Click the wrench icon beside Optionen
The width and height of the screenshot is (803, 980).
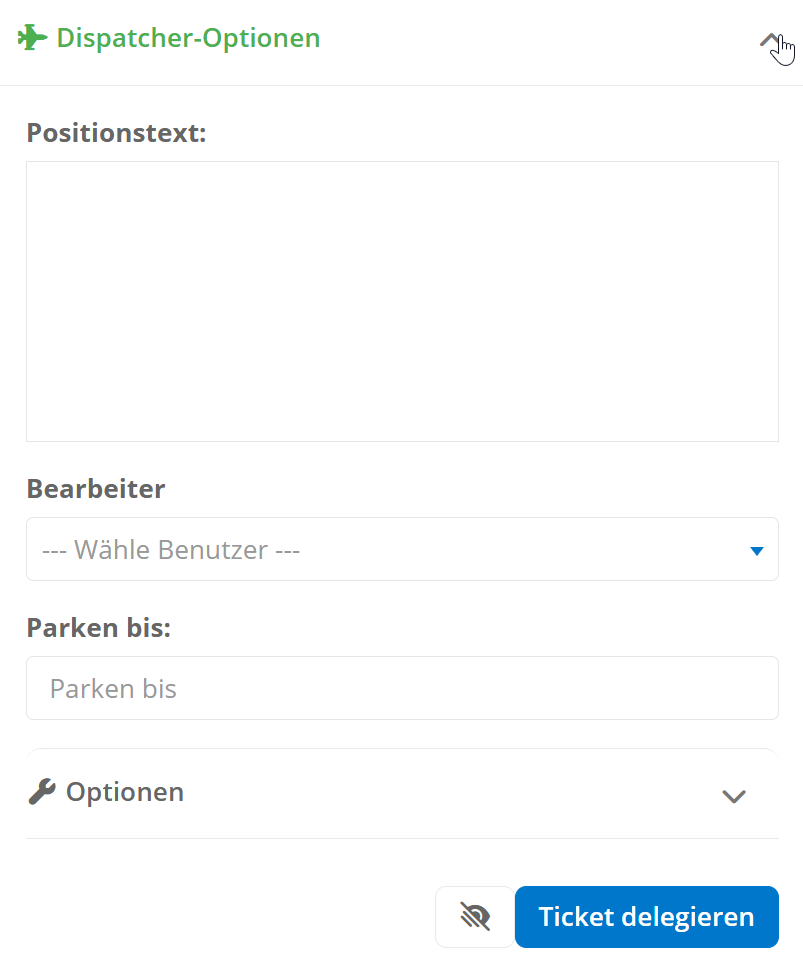click(x=42, y=792)
